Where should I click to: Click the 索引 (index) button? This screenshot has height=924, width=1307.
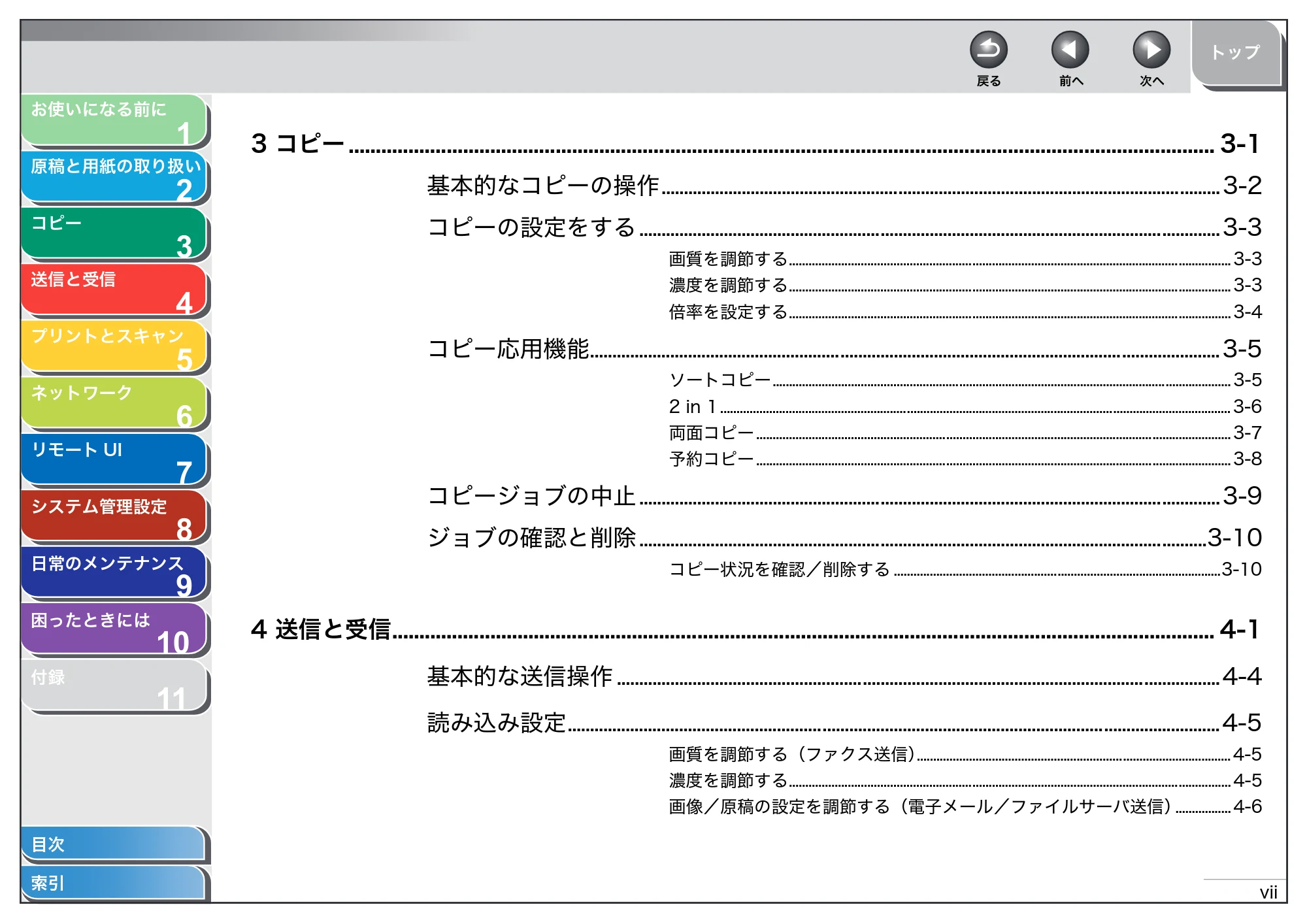point(114,883)
